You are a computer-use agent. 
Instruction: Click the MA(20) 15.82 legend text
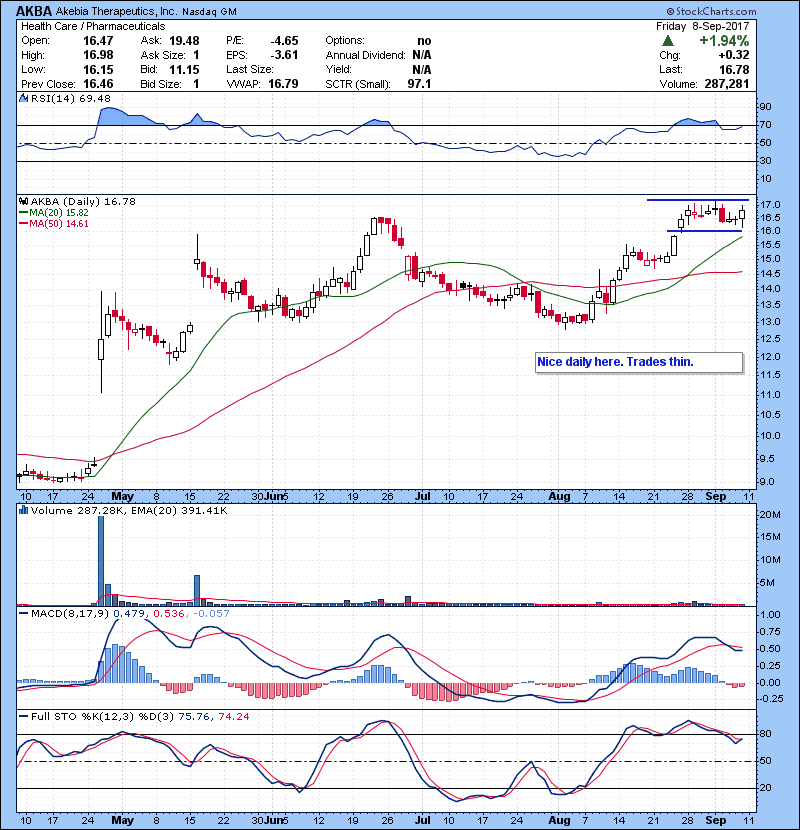pyautogui.click(x=59, y=213)
